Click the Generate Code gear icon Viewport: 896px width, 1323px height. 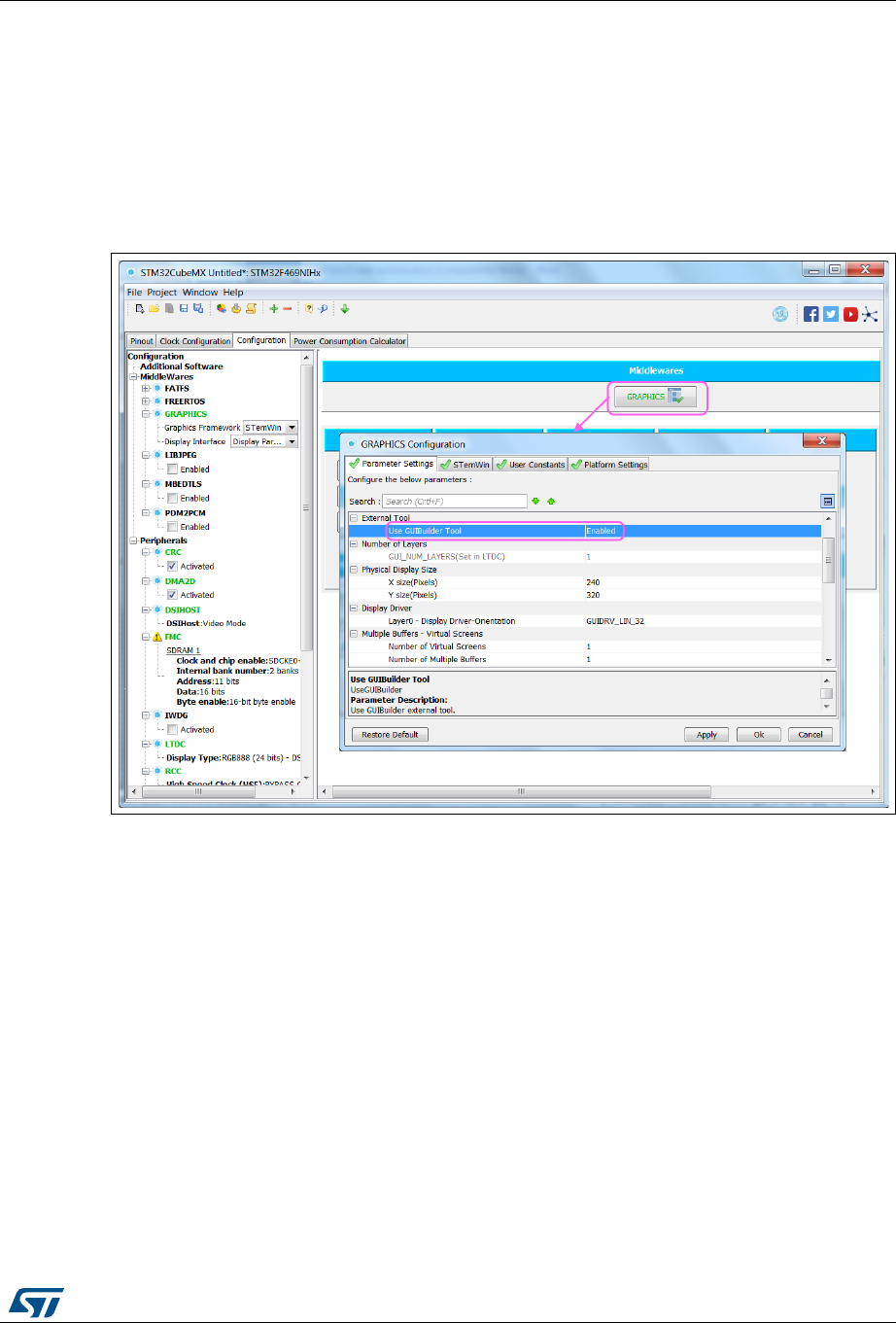click(x=236, y=308)
